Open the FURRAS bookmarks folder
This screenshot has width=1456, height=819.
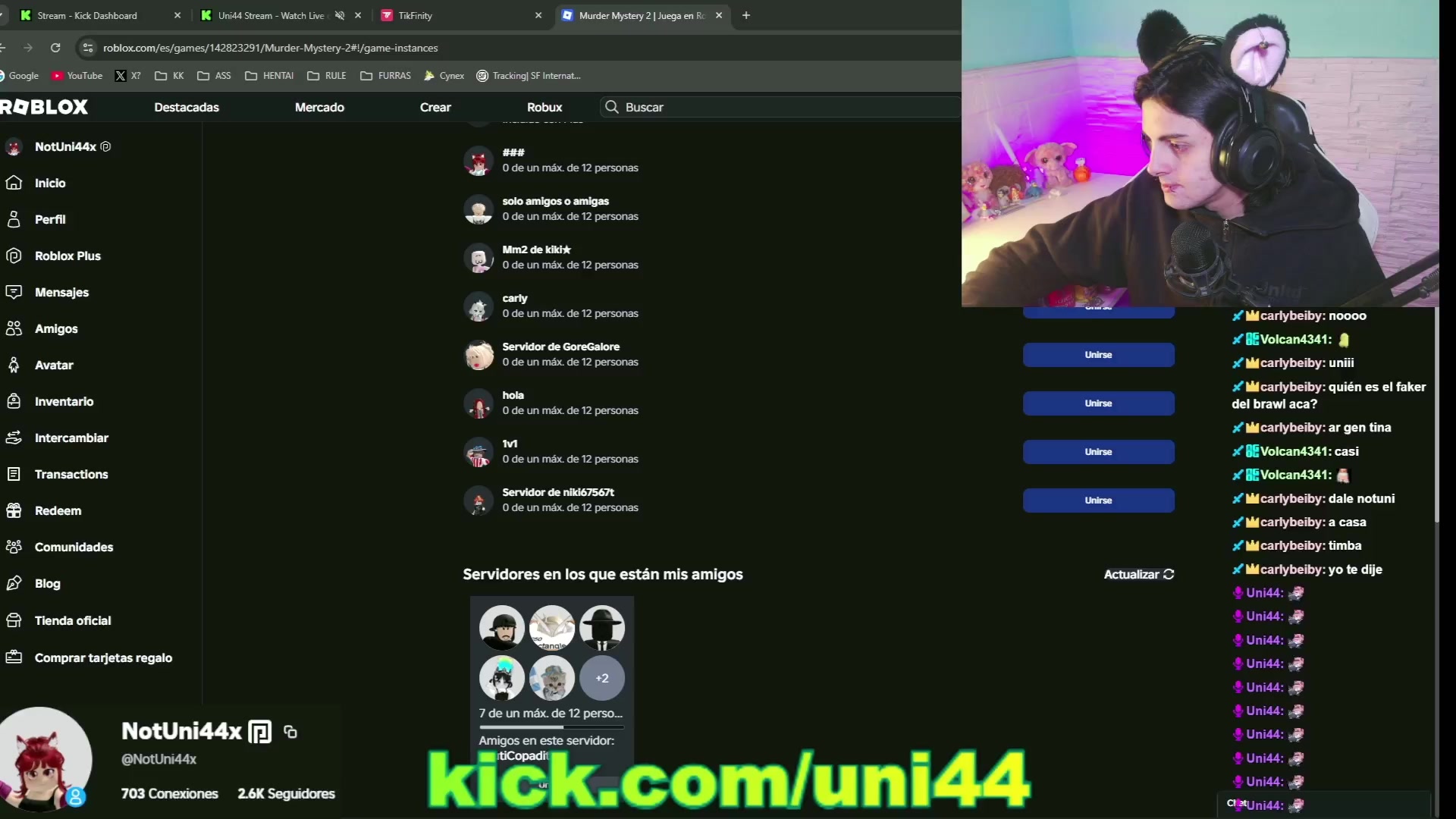pyautogui.click(x=385, y=76)
